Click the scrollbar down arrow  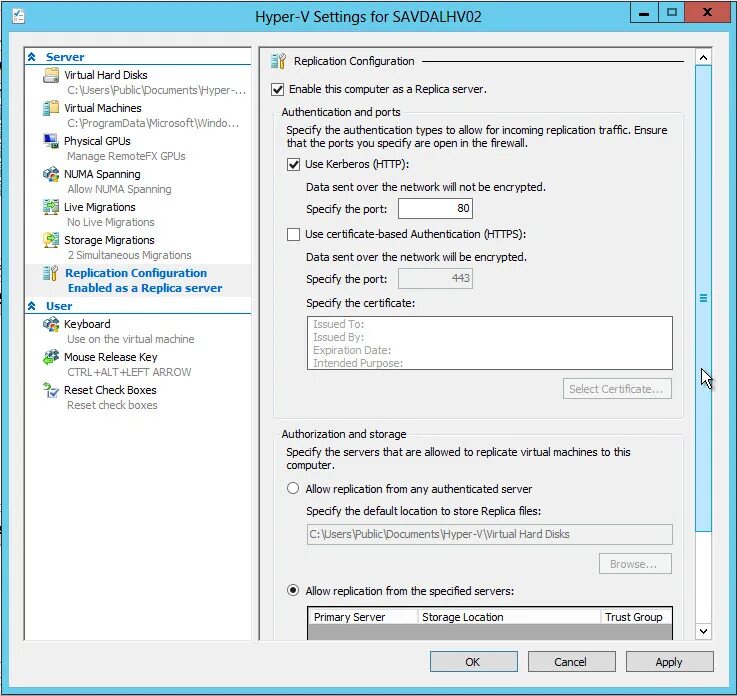click(703, 631)
